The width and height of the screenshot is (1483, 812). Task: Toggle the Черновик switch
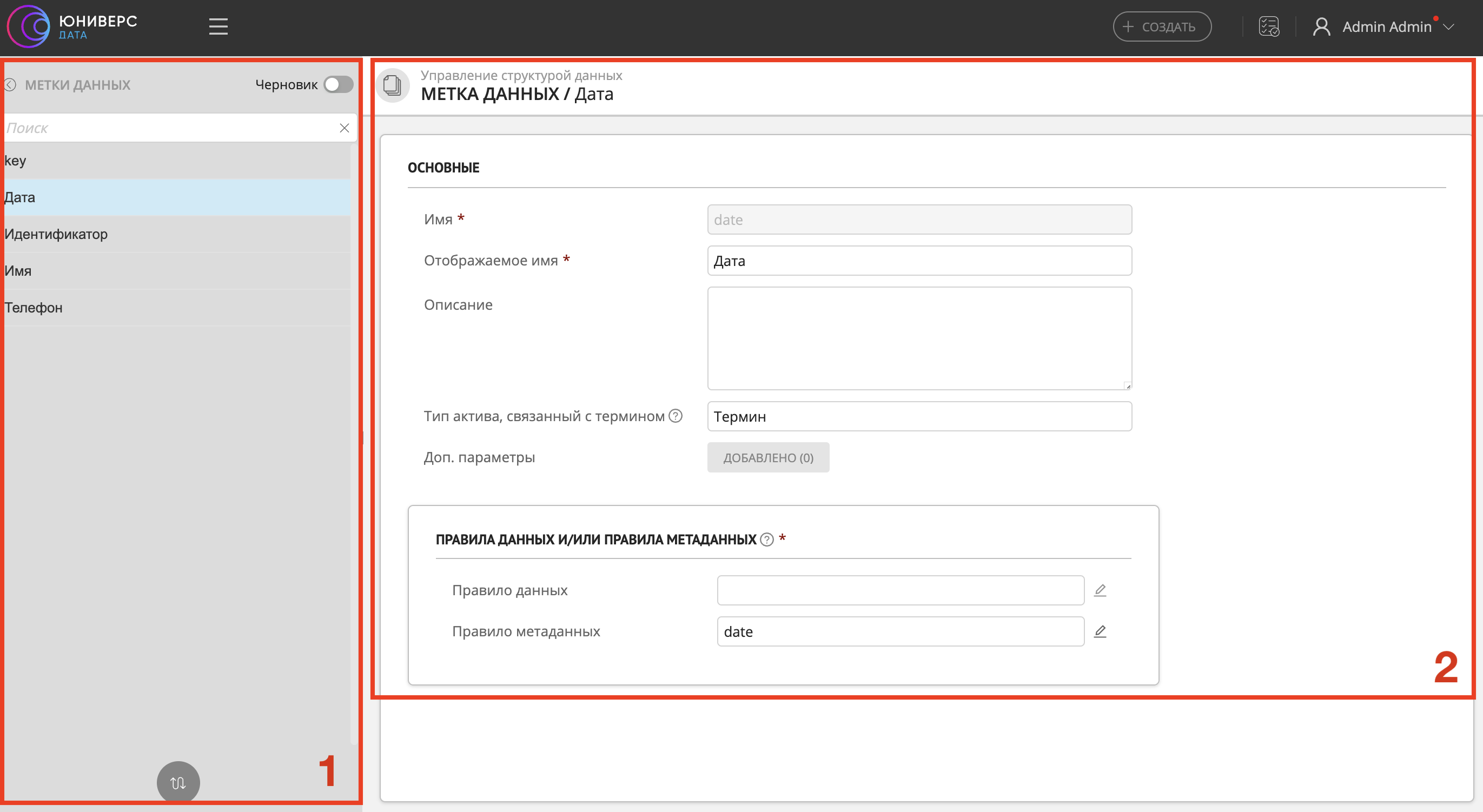(x=338, y=84)
